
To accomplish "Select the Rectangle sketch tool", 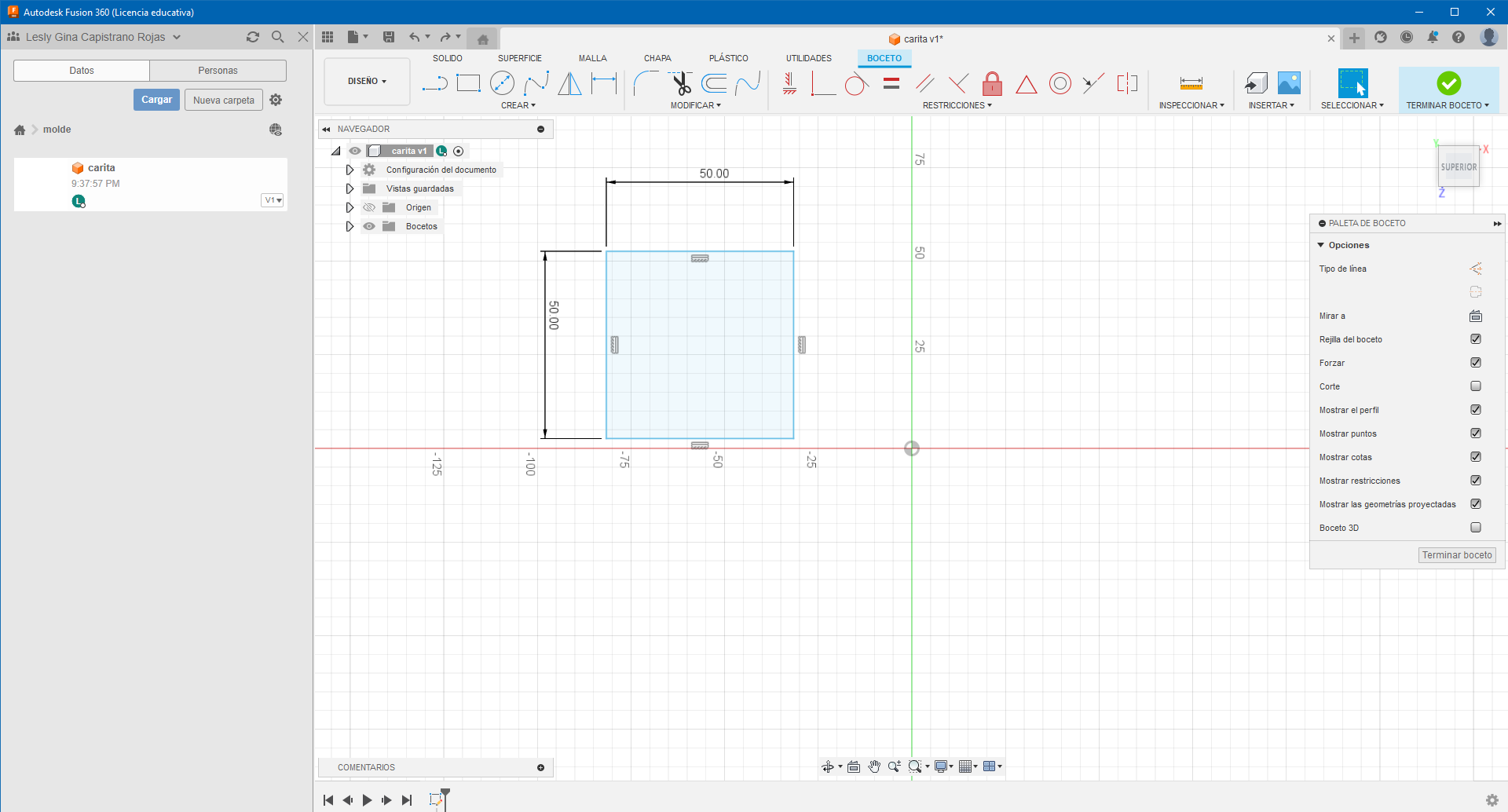I will pyautogui.click(x=468, y=83).
